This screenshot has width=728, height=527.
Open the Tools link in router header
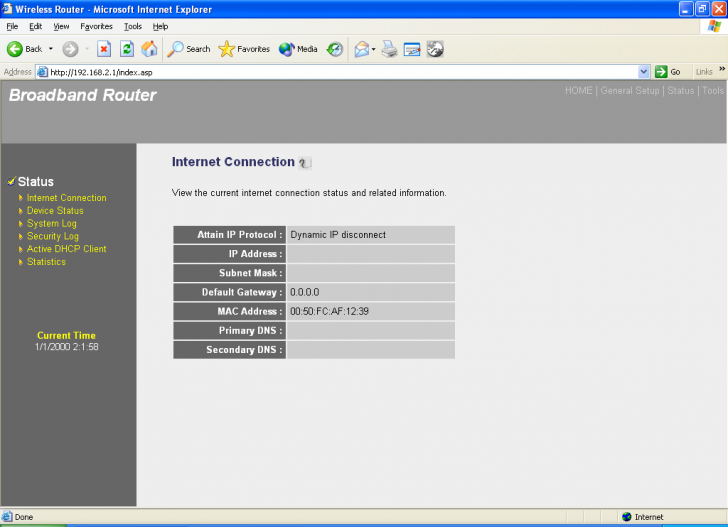point(713,91)
